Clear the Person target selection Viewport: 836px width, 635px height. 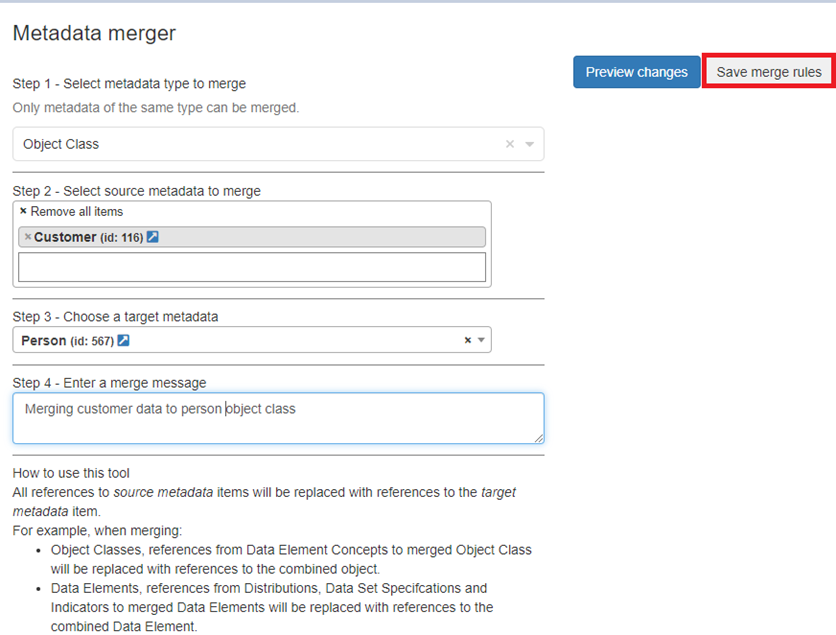tap(467, 341)
